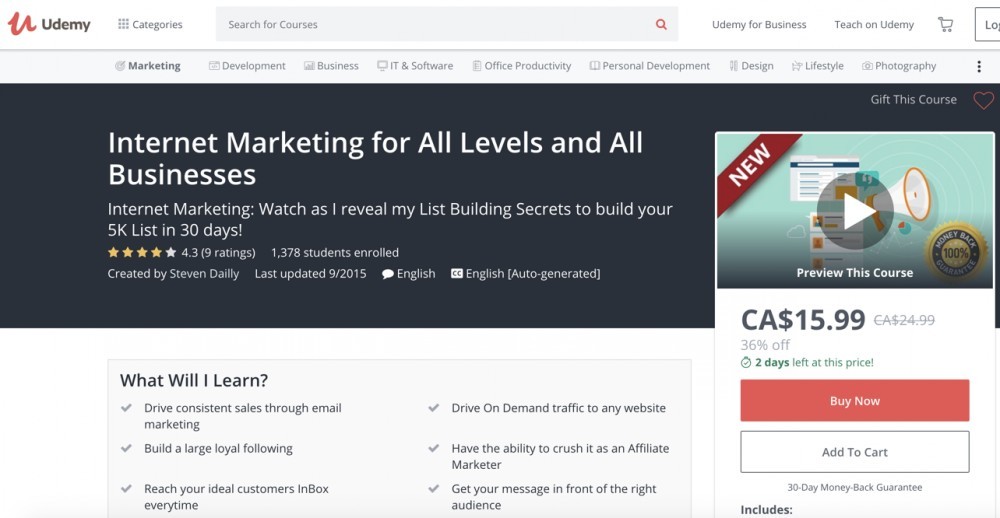Click Preview This Course label
Viewport: 1000px width, 518px height.
pos(855,273)
